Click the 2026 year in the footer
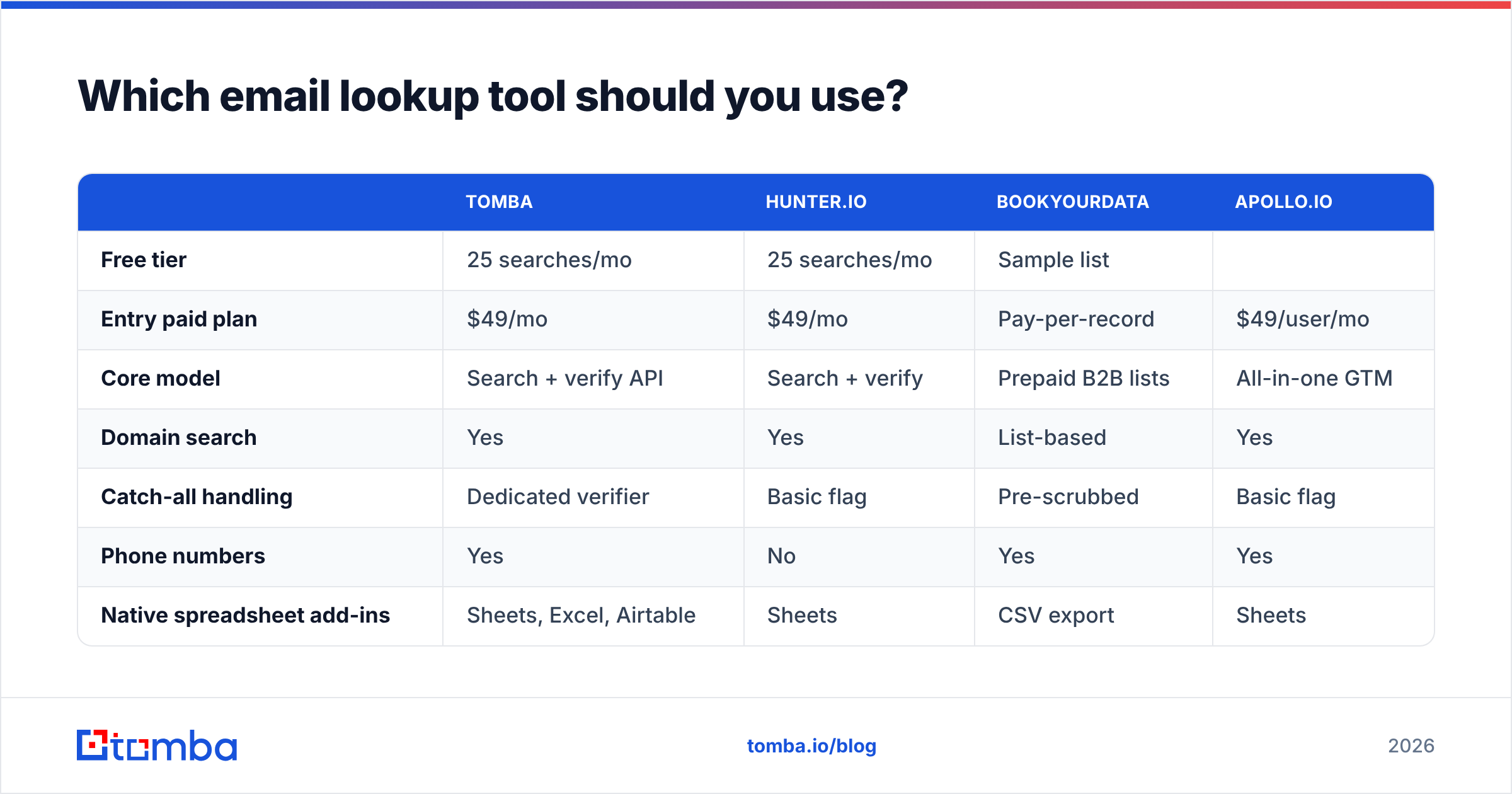Viewport: 1512px width, 794px height. click(1411, 746)
